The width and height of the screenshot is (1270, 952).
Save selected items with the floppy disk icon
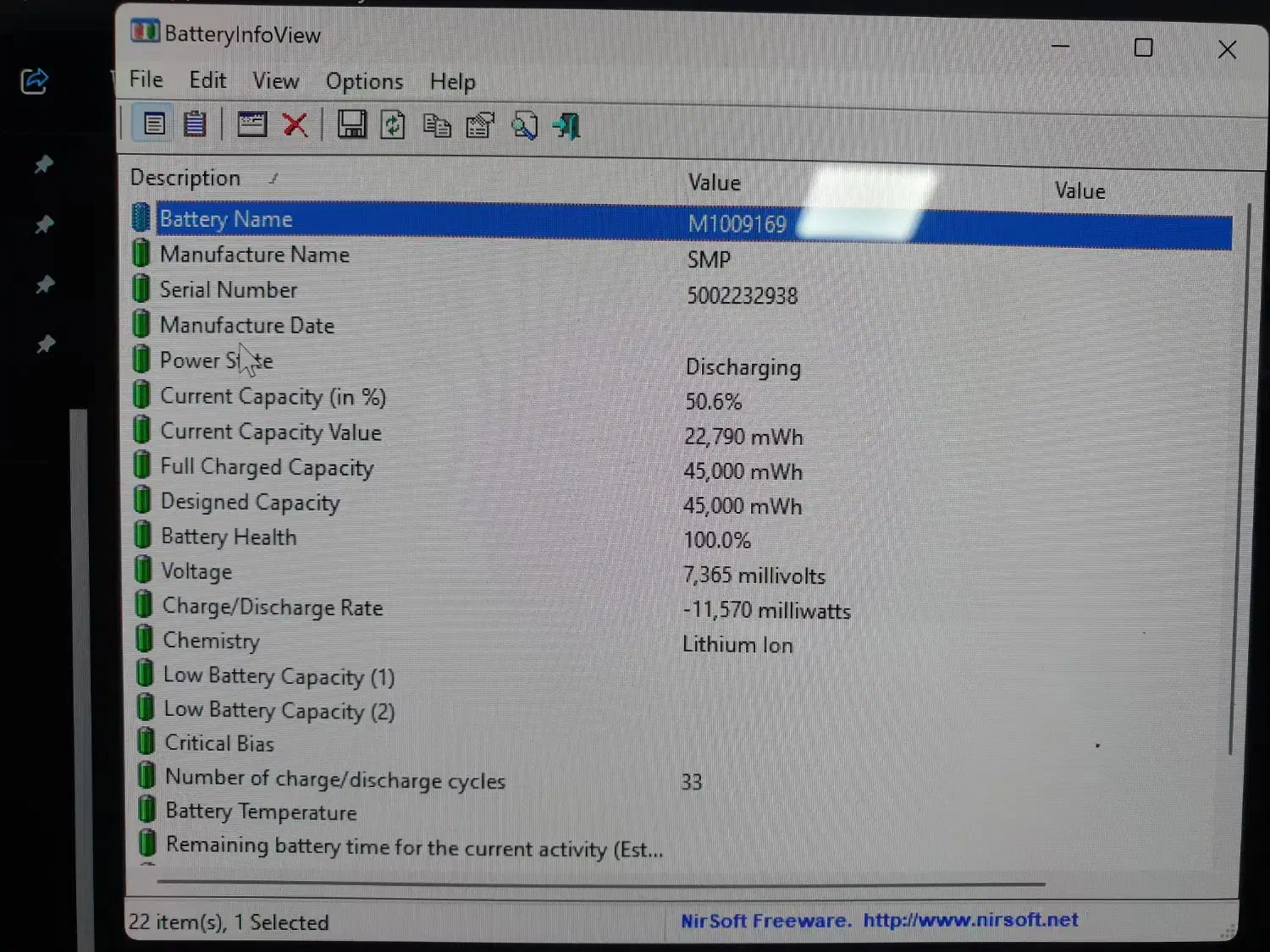351,125
